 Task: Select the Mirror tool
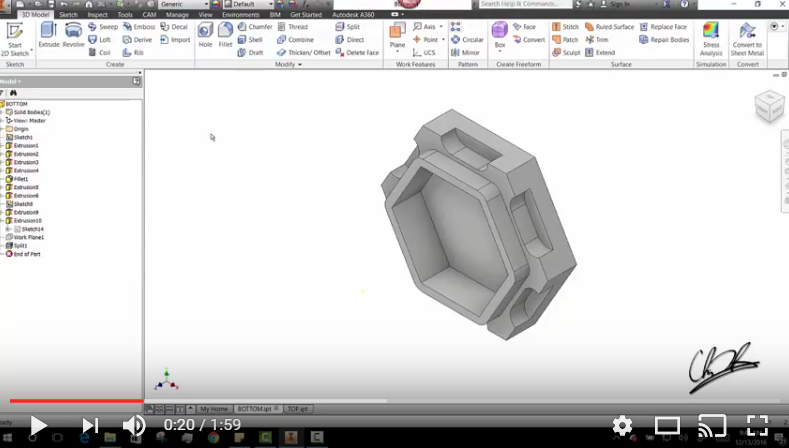(465, 52)
